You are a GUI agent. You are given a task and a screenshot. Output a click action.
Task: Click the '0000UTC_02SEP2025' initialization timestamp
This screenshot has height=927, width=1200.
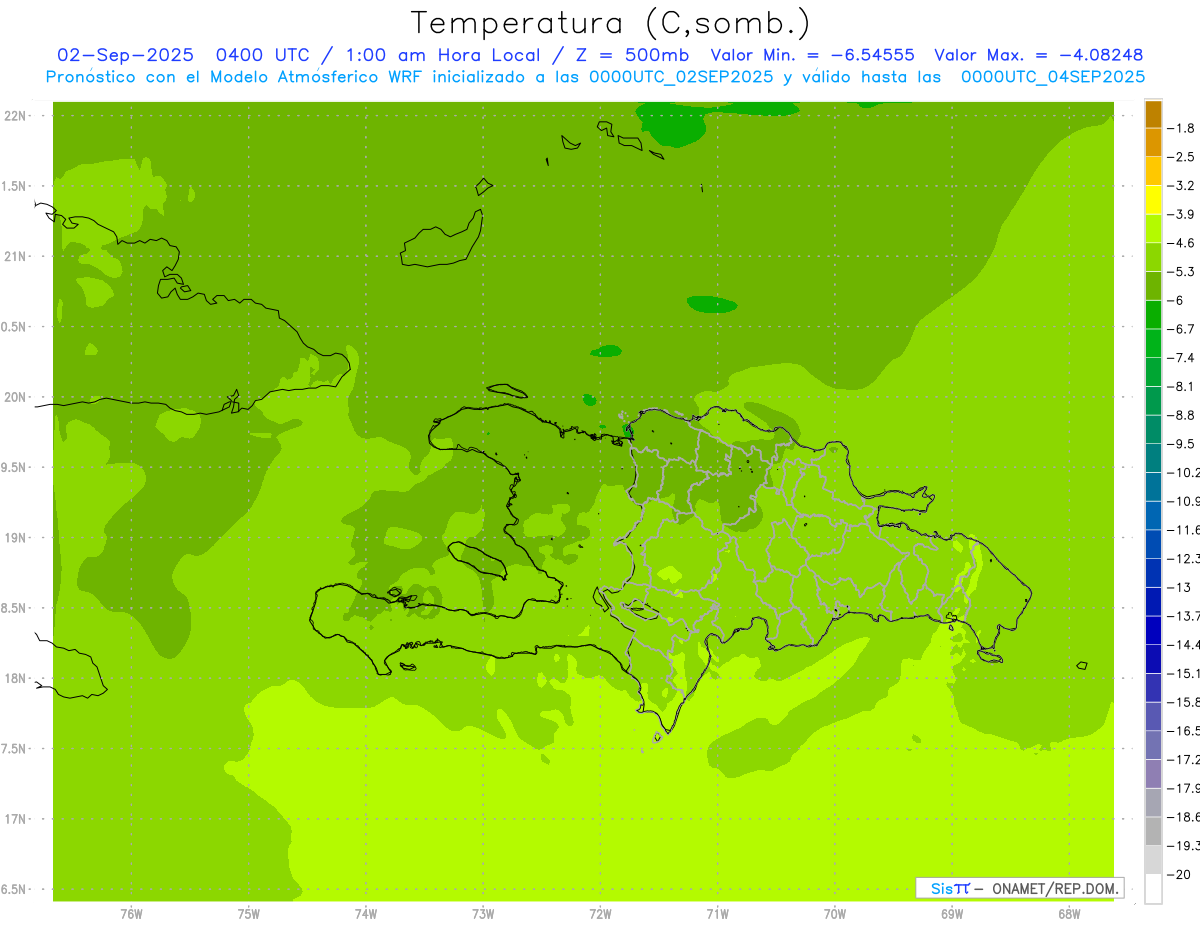pyautogui.click(x=681, y=77)
